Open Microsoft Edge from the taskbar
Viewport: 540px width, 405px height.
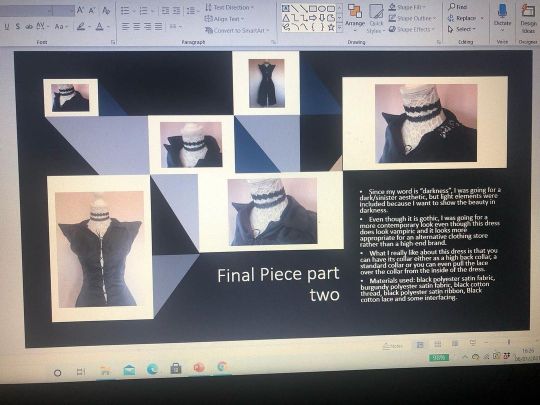pyautogui.click(x=152, y=370)
